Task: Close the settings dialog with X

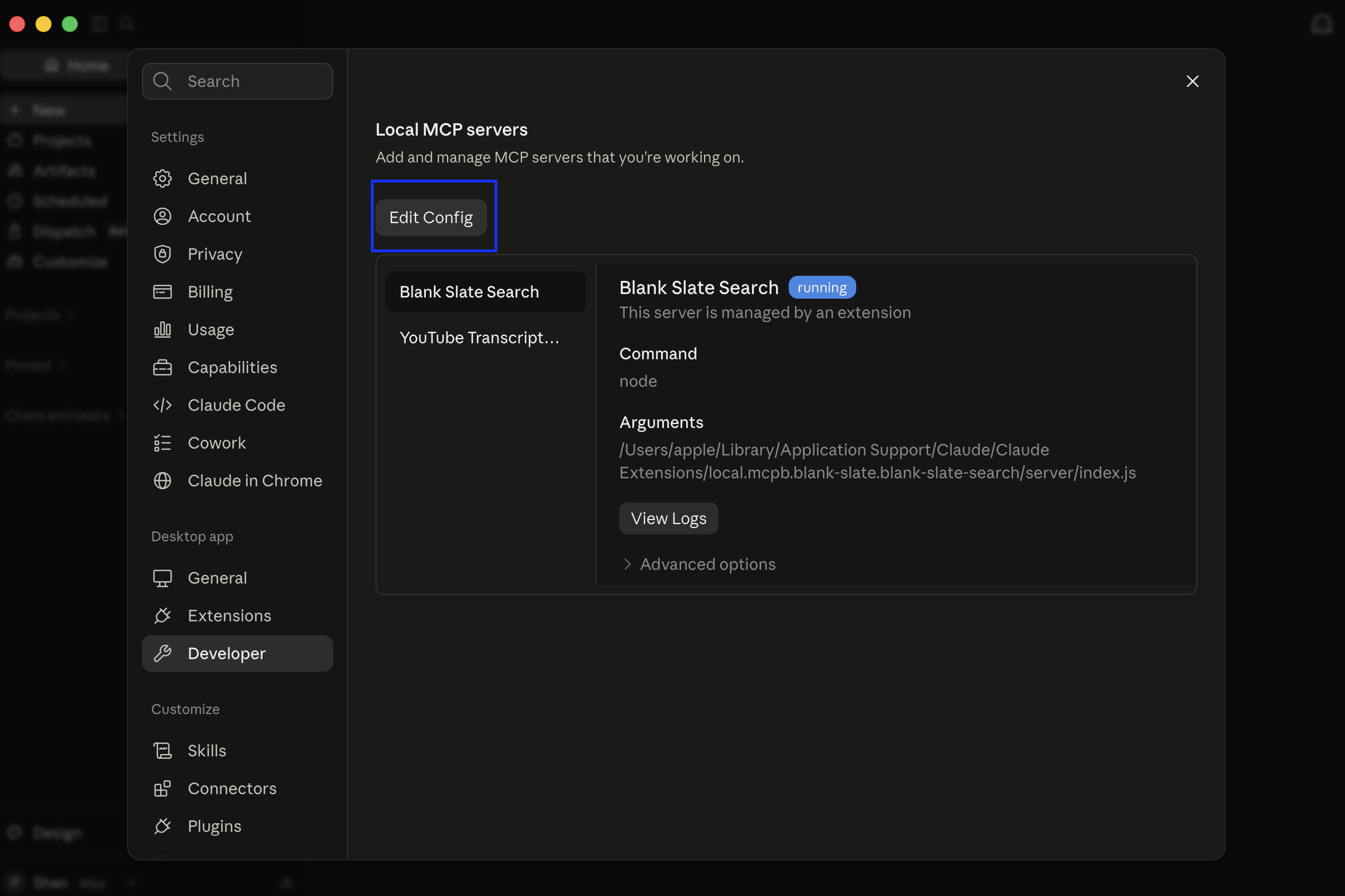Action: 1193,81
